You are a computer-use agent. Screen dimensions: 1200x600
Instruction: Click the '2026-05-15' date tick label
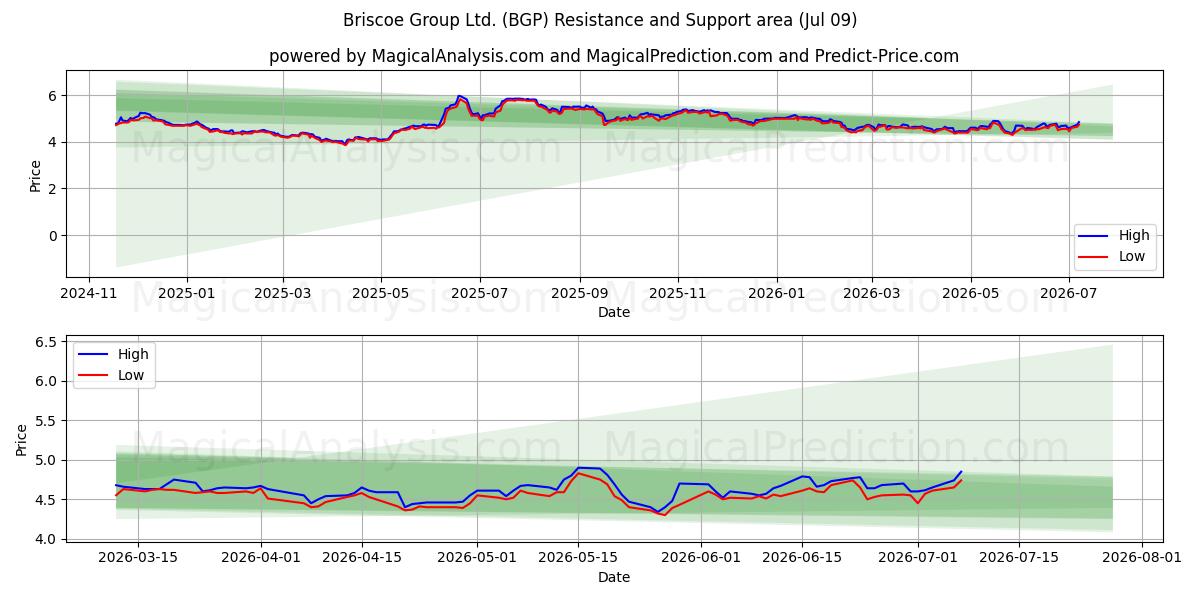(578, 558)
